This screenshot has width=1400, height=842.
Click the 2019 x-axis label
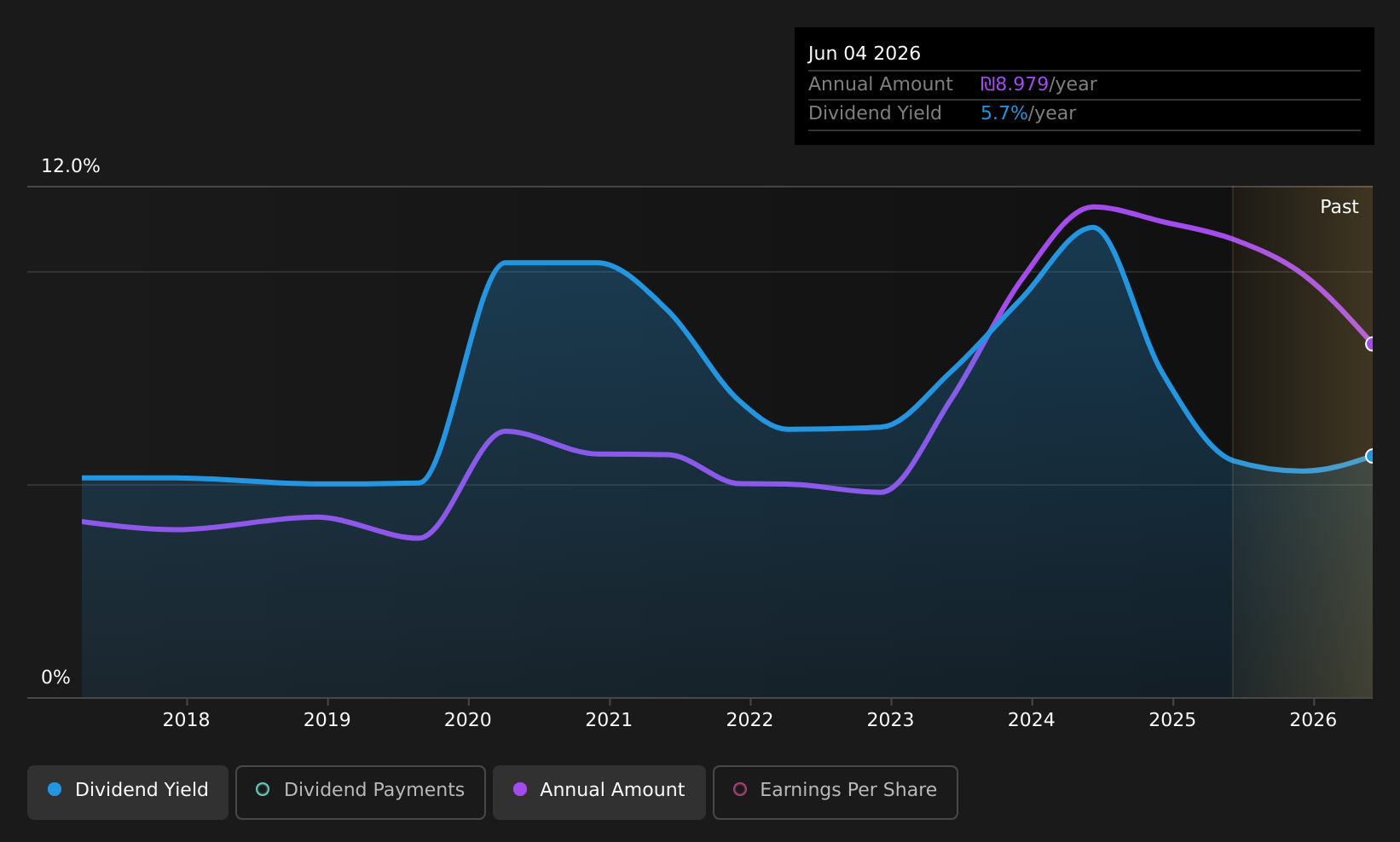(x=327, y=720)
